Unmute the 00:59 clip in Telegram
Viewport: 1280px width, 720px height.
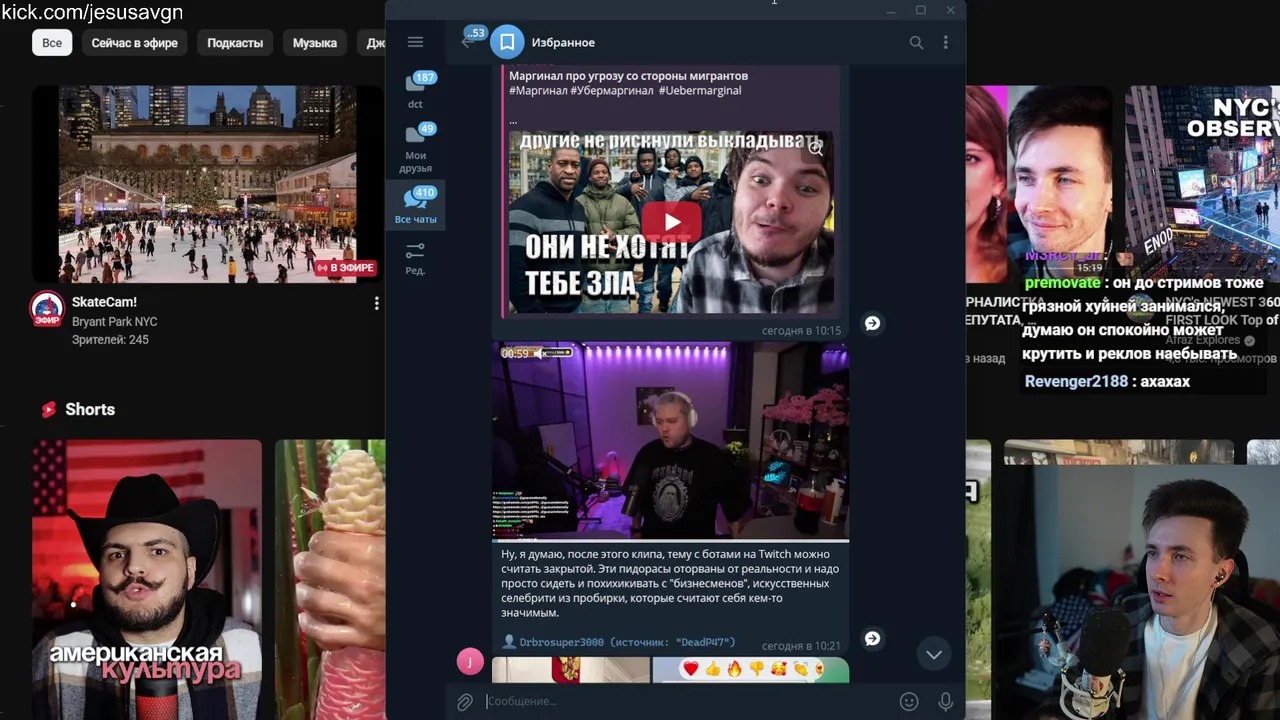pos(540,353)
